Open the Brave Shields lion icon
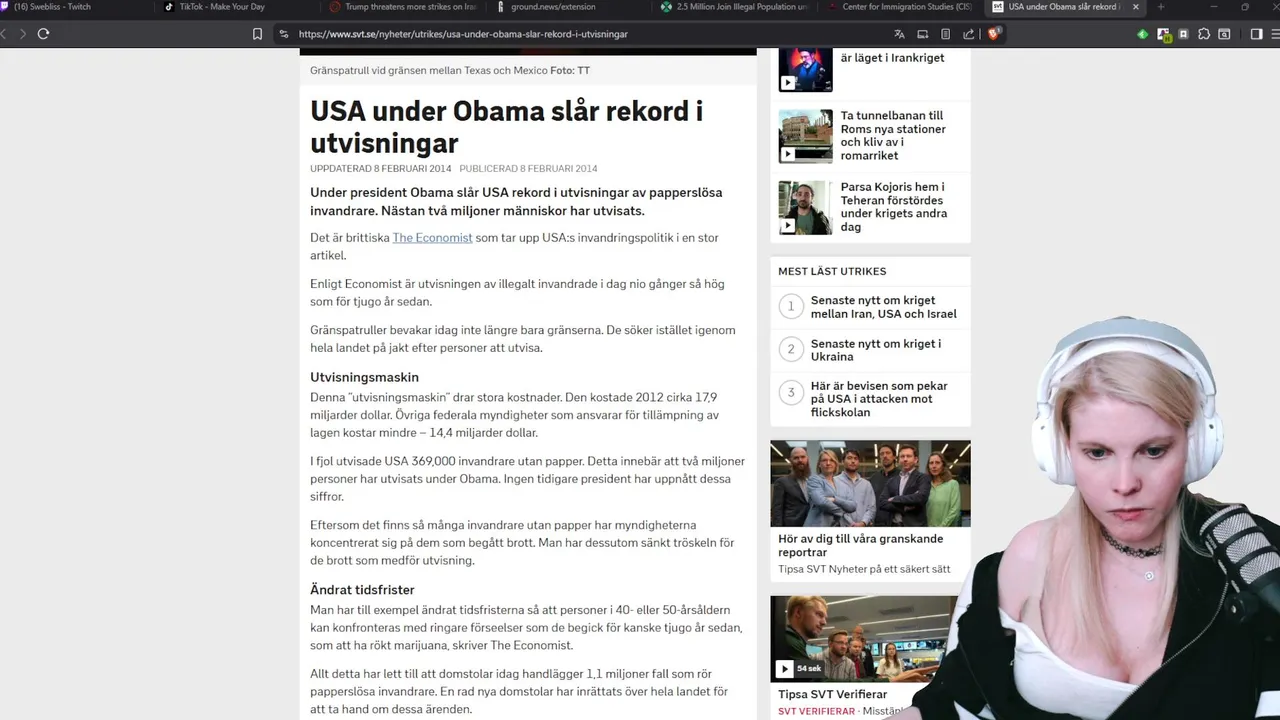The height and width of the screenshot is (720, 1280). (994, 33)
